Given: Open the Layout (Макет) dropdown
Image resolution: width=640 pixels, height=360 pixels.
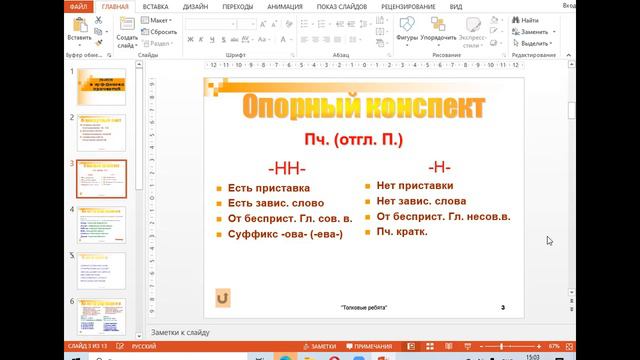Looking at the screenshot, I should [157, 20].
